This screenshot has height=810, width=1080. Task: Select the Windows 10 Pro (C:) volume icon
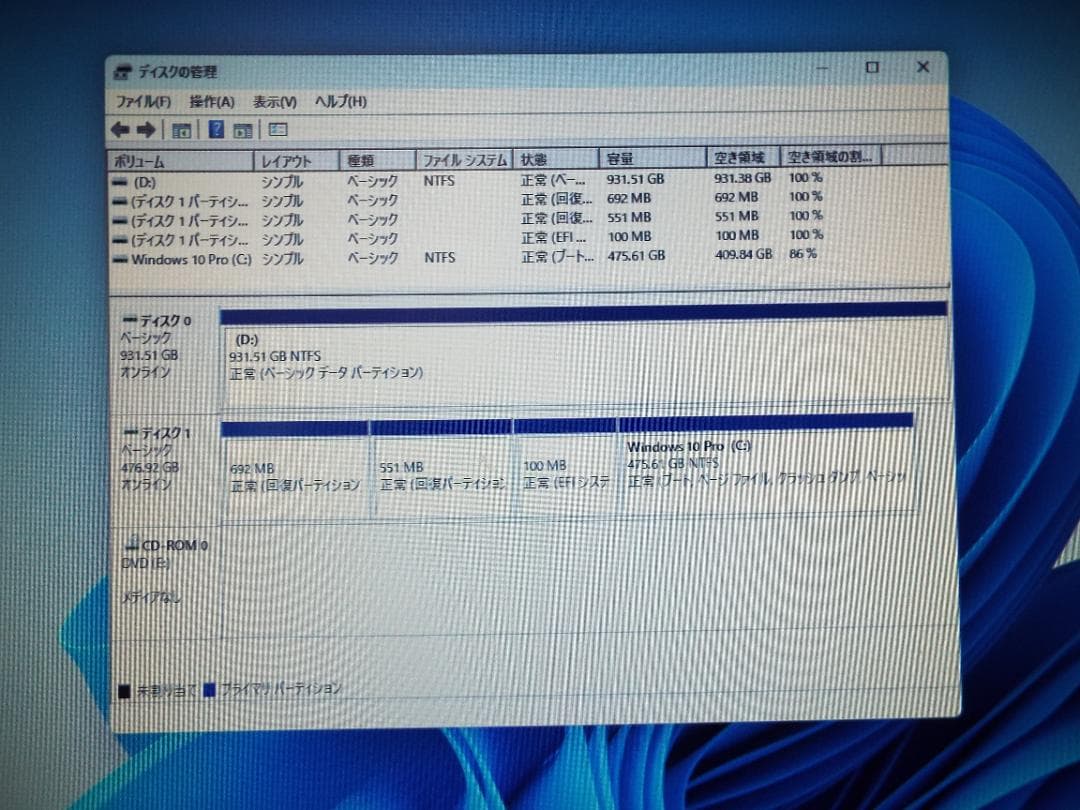122,260
